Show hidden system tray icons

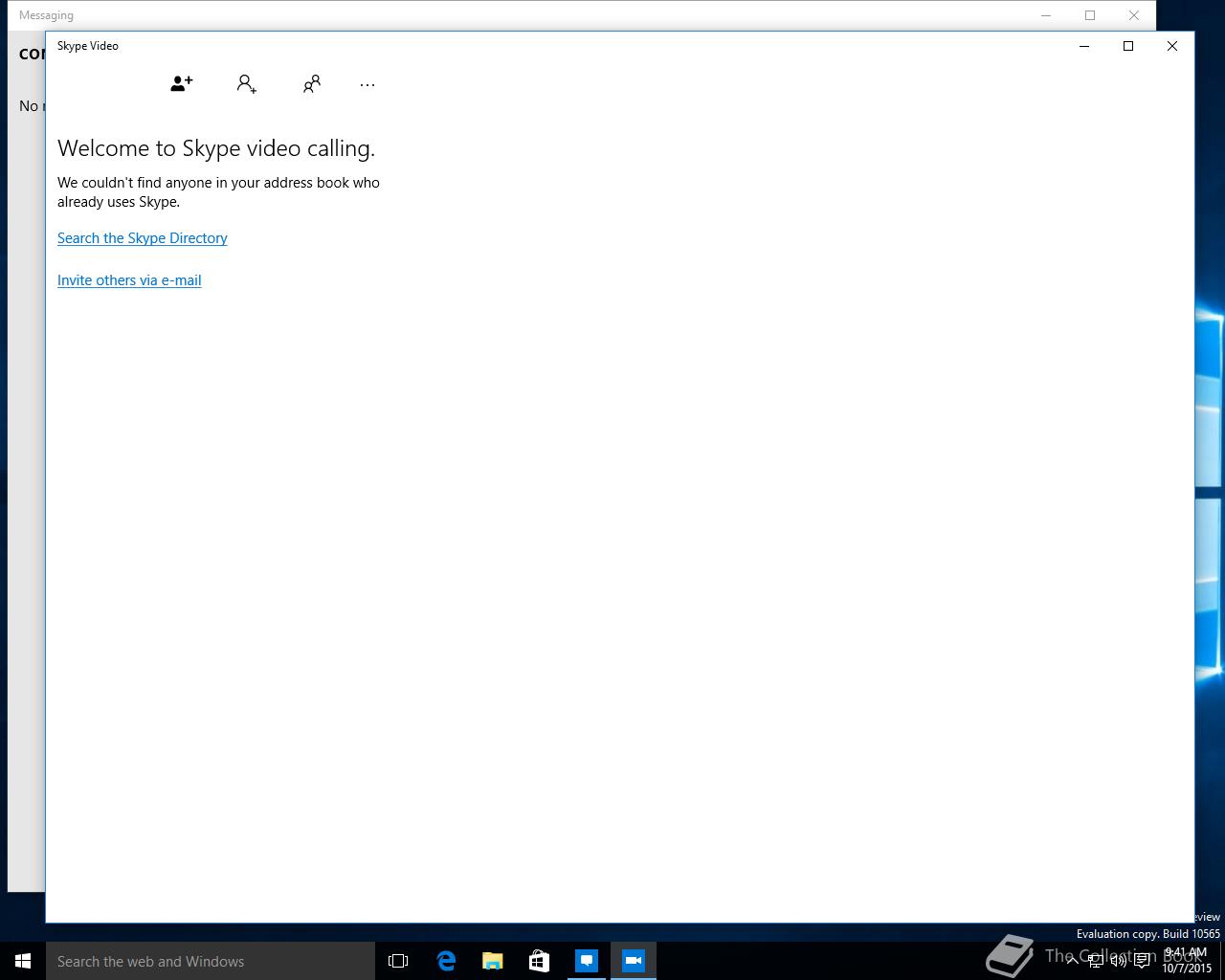[x=1072, y=961]
